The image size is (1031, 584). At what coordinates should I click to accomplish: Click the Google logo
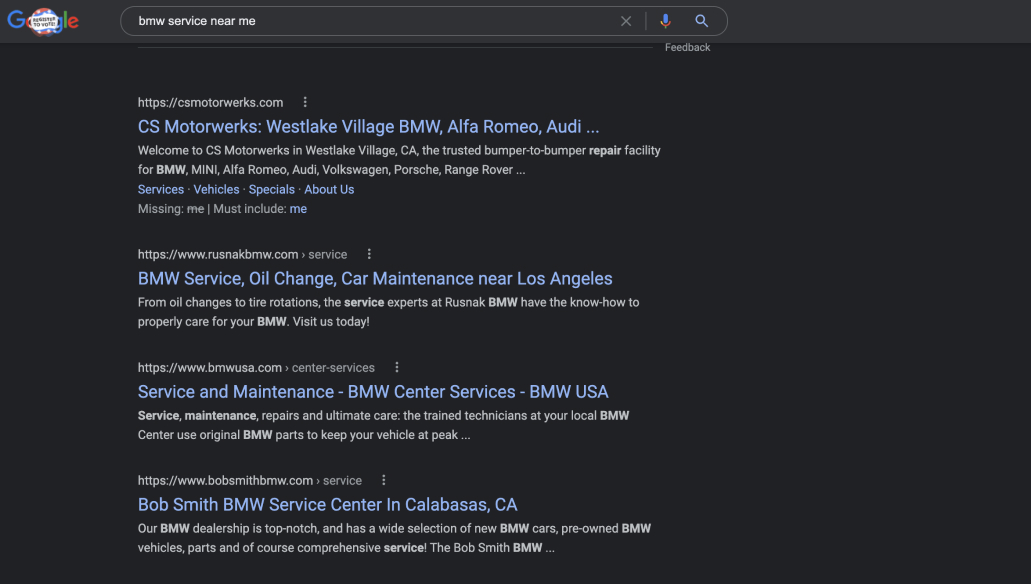43,21
